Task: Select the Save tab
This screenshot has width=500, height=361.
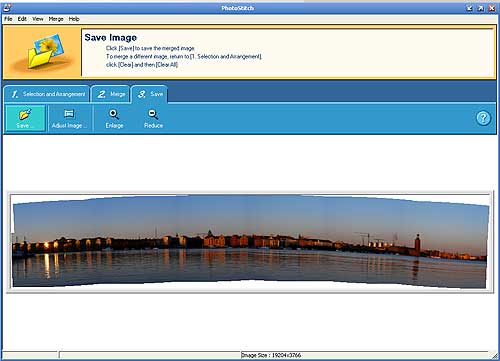Action: (x=149, y=94)
